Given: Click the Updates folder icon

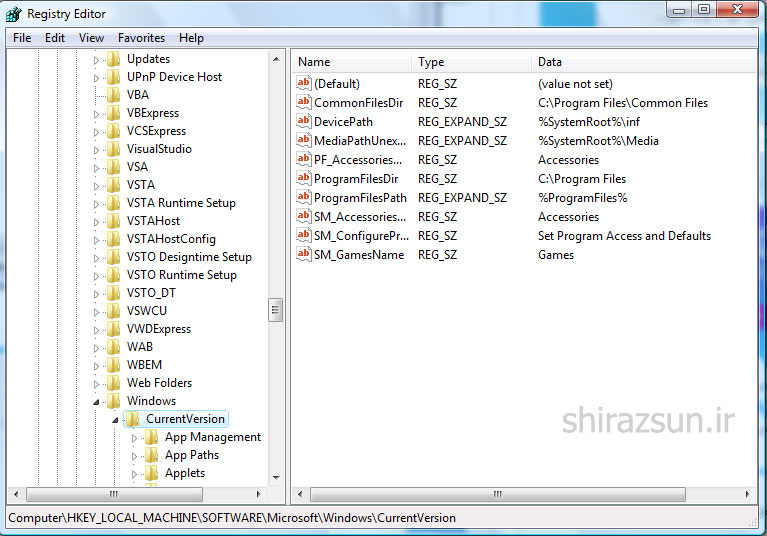Looking at the screenshot, I should (x=114, y=59).
